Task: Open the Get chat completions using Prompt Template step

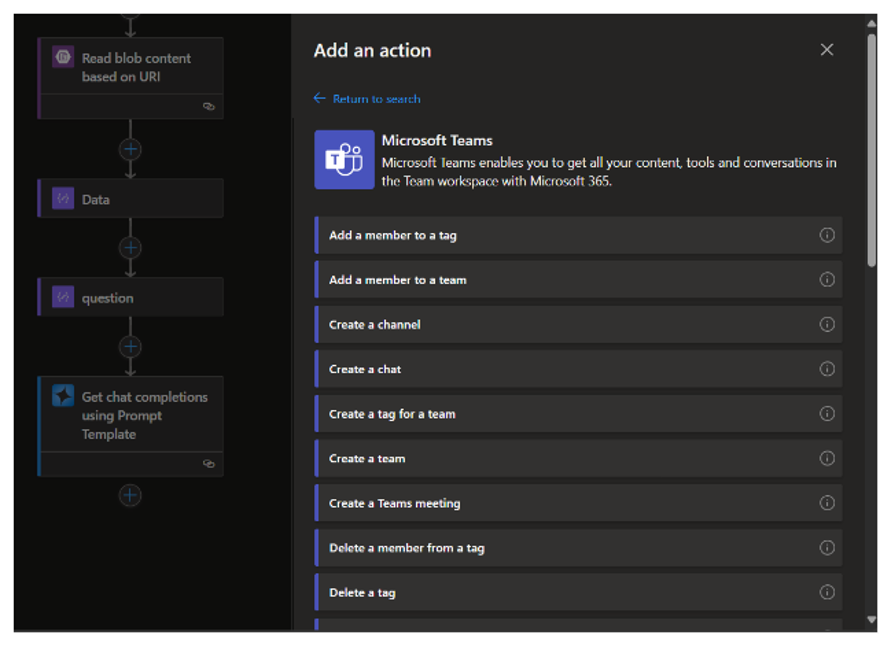Action: (131, 426)
